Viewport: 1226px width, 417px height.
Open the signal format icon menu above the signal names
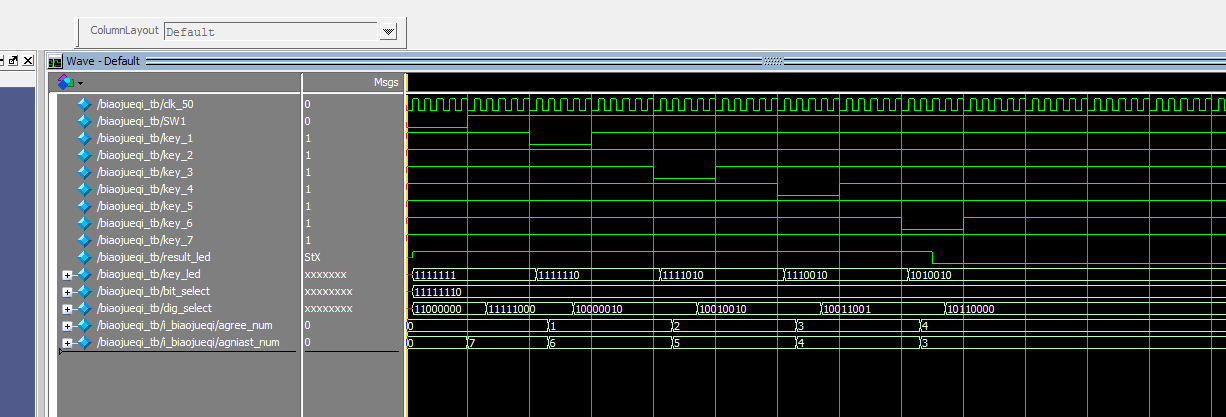pos(70,82)
